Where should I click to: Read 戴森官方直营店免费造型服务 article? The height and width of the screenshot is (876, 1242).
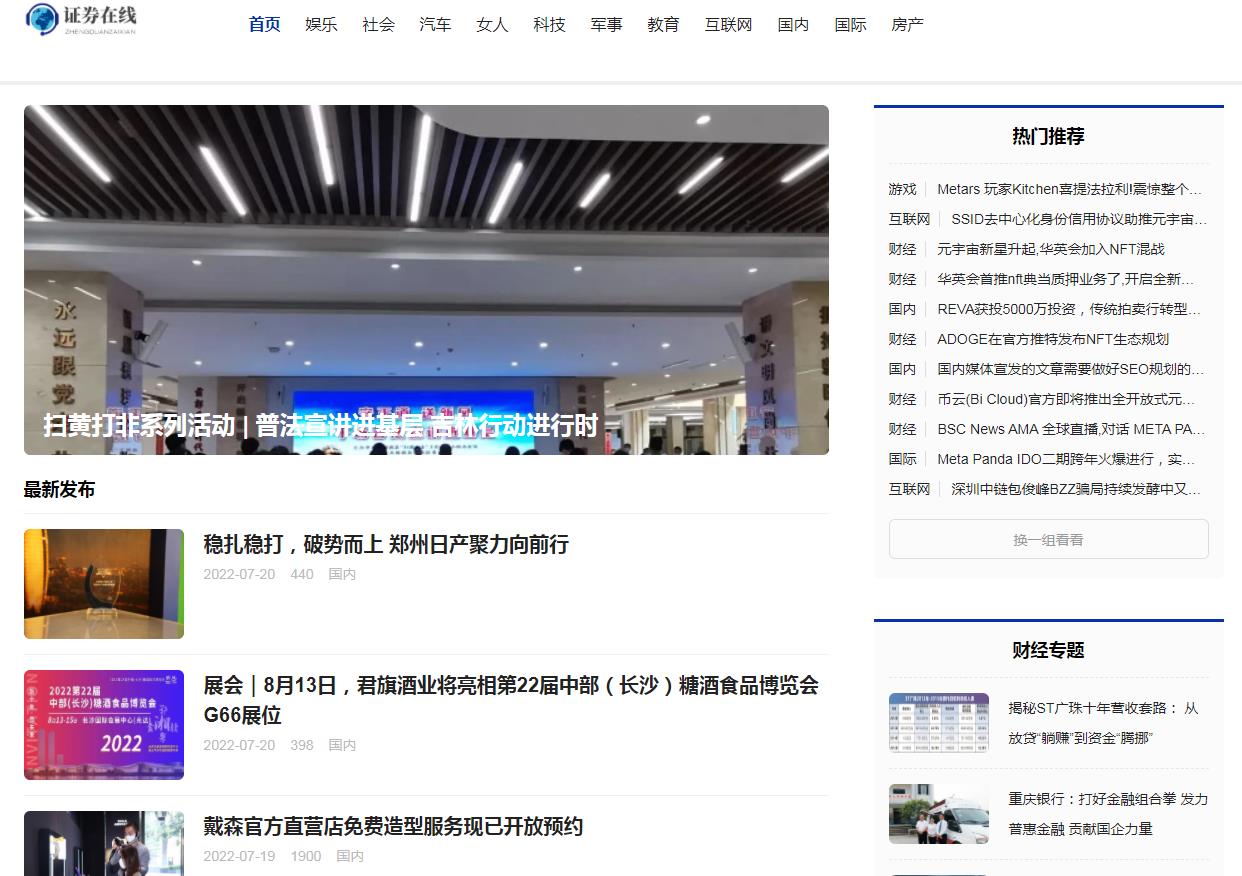click(x=393, y=827)
